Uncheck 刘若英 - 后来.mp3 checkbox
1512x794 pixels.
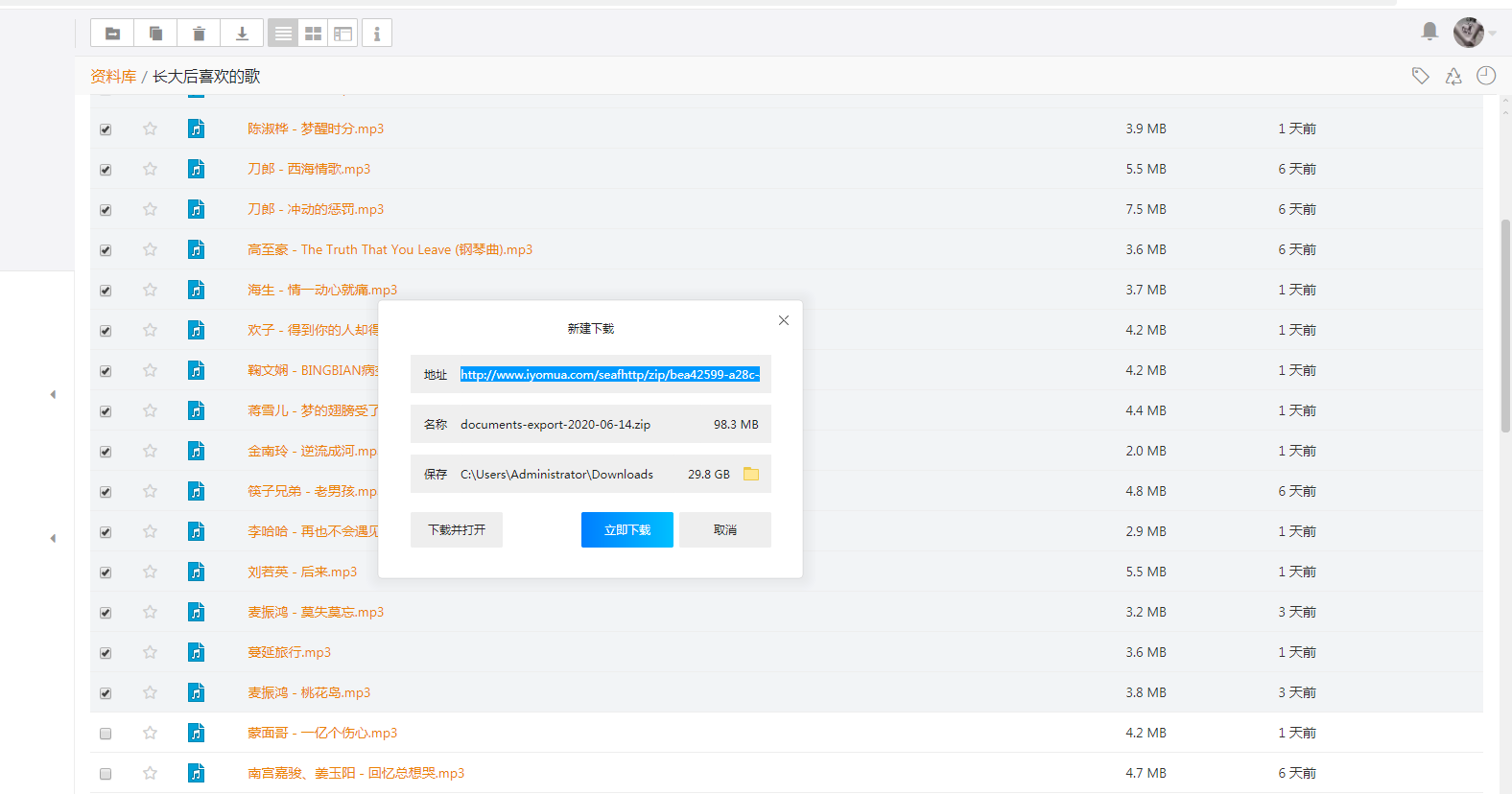(106, 572)
